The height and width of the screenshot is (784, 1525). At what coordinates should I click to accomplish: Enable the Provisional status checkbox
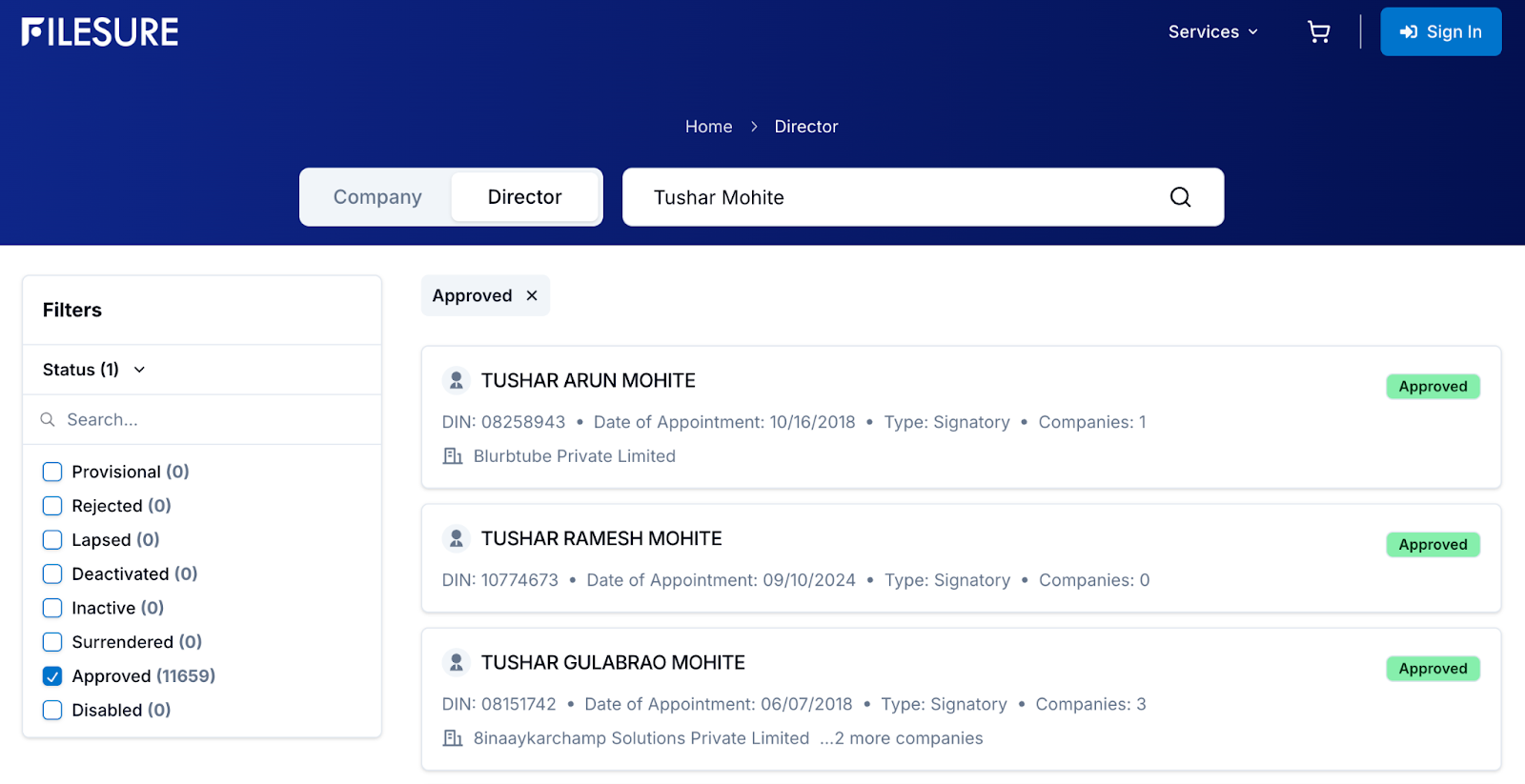(x=52, y=472)
